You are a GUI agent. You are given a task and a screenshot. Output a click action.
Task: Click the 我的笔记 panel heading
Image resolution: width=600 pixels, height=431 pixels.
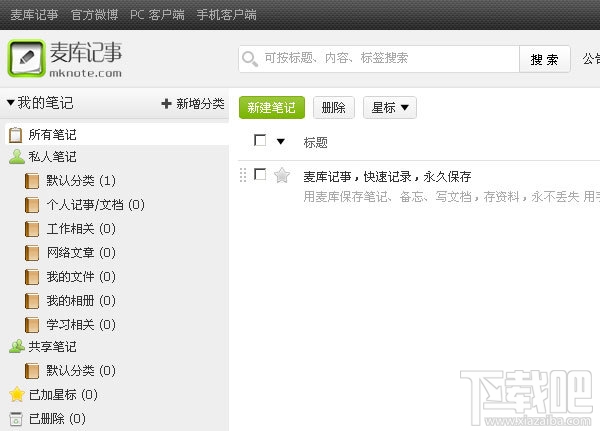(45, 103)
